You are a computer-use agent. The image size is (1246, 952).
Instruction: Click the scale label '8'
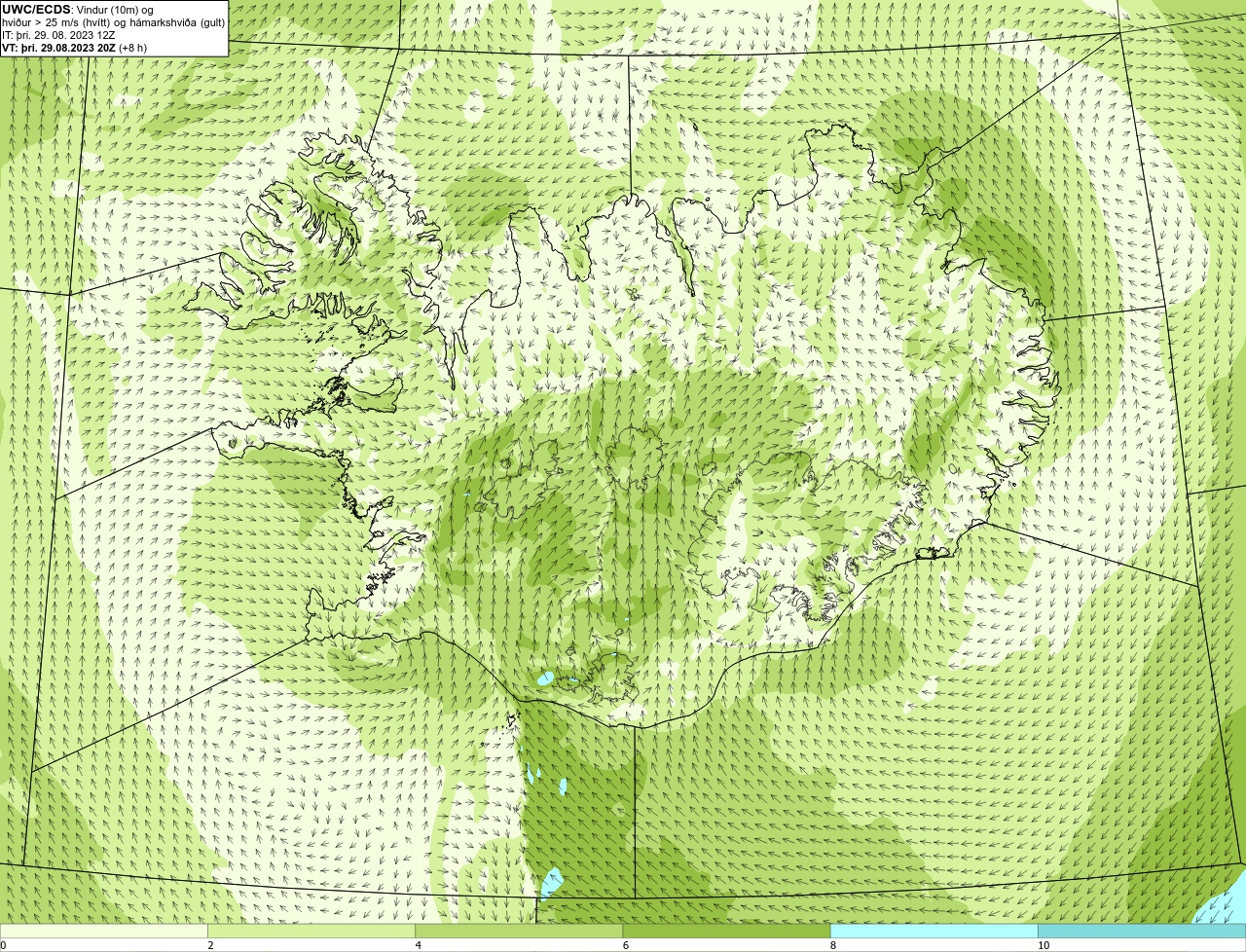tap(833, 945)
